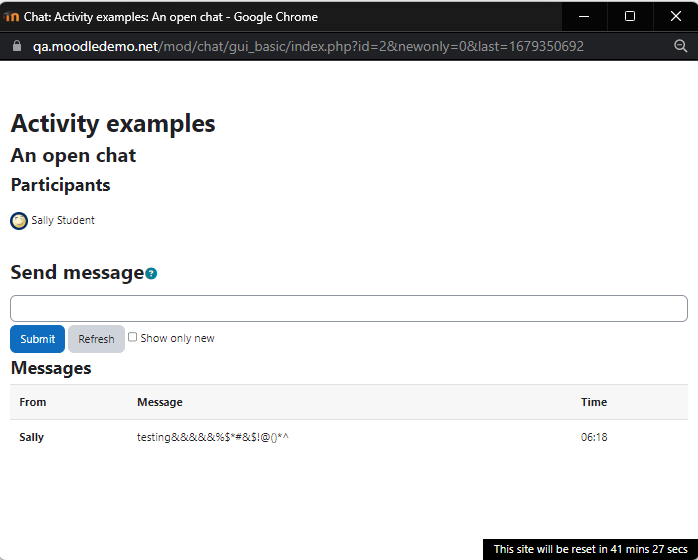The width and height of the screenshot is (698, 560).
Task: Click the Time column header
Action: pos(594,402)
